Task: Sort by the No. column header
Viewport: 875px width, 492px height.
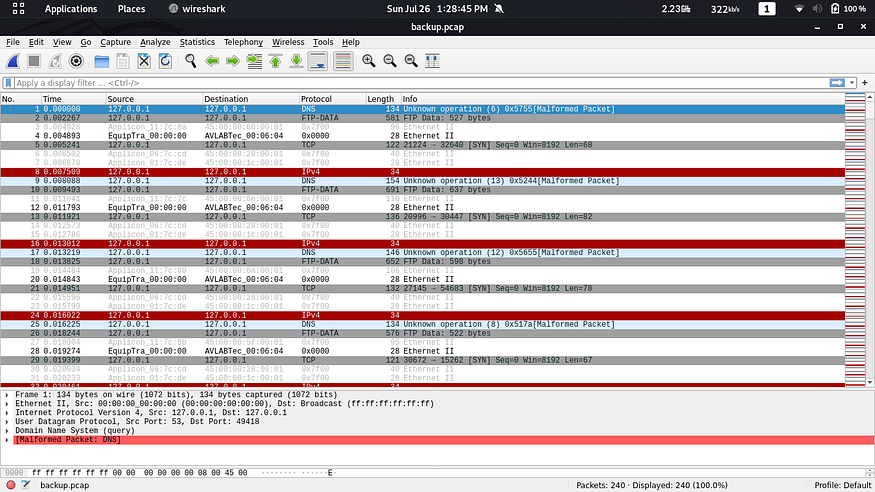Action: (x=21, y=99)
